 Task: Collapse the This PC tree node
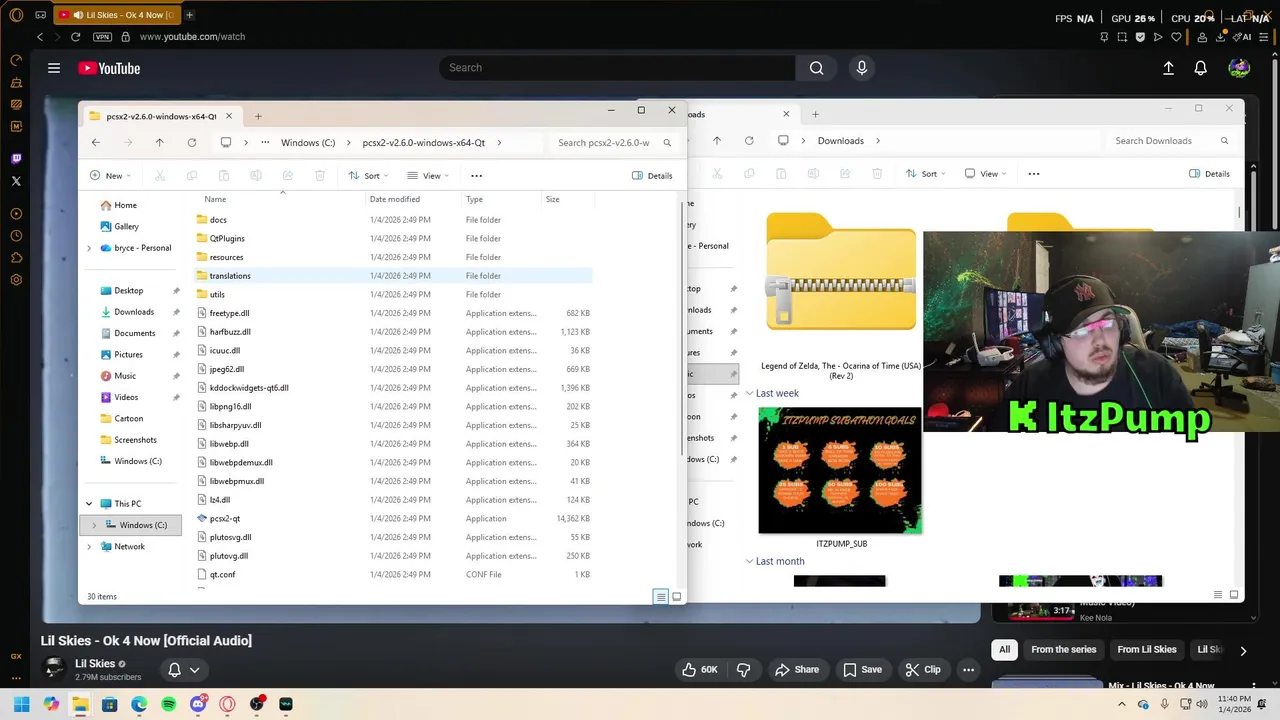point(89,504)
